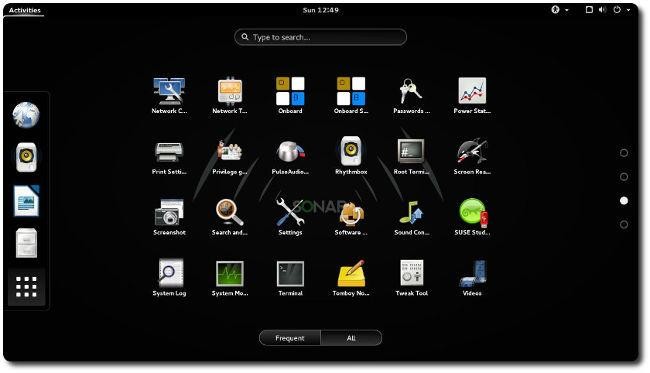Viewport: 650px width, 373px height.
Task: Open Power Statistics application
Action: [472, 95]
